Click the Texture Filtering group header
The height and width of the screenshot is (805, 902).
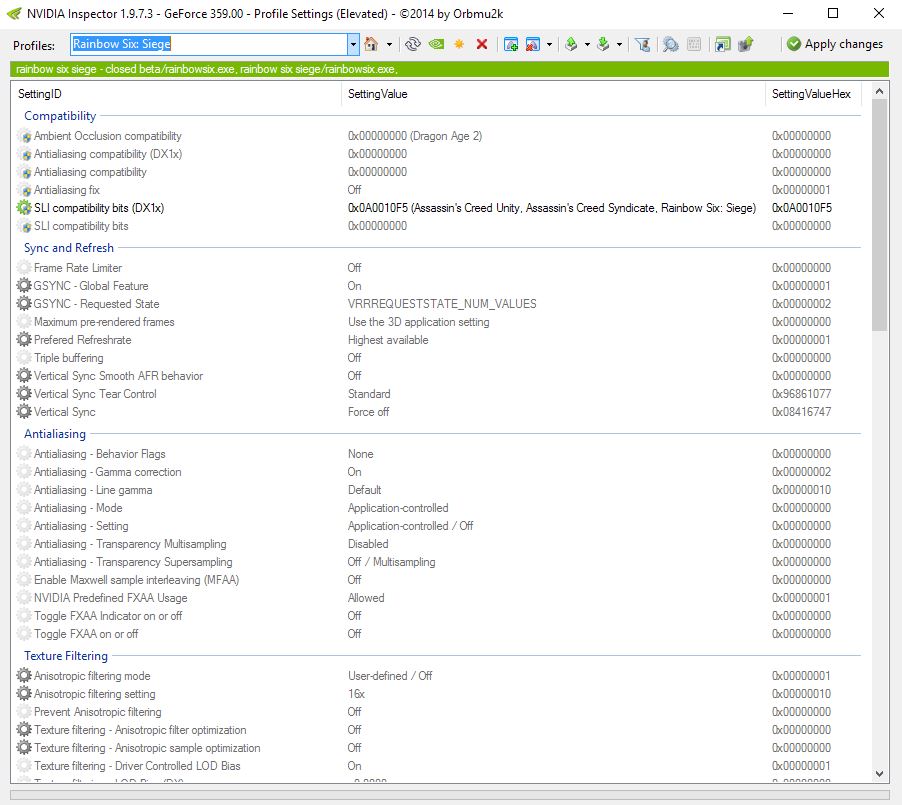pos(66,655)
